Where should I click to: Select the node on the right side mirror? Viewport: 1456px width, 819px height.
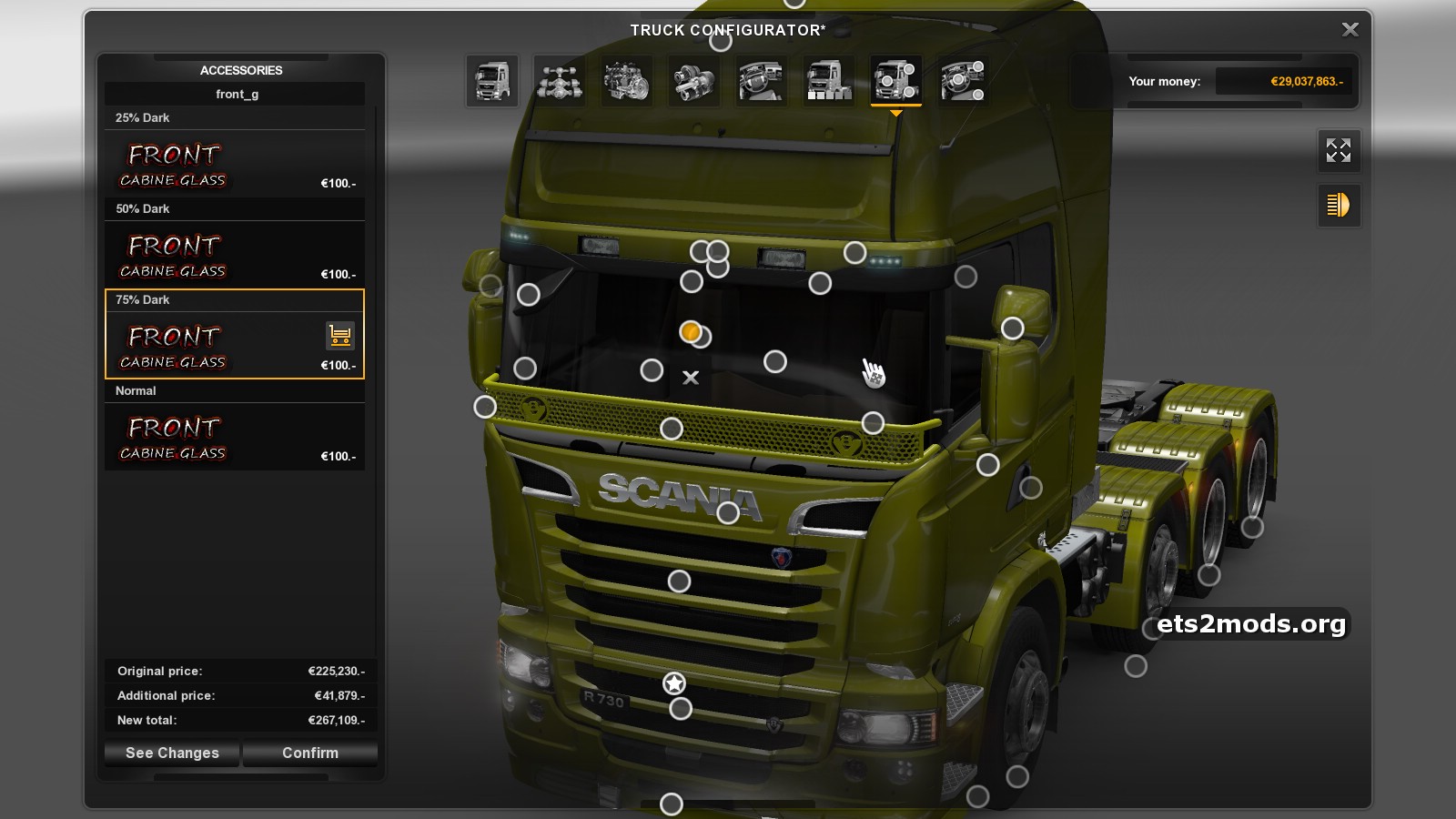(x=1013, y=329)
